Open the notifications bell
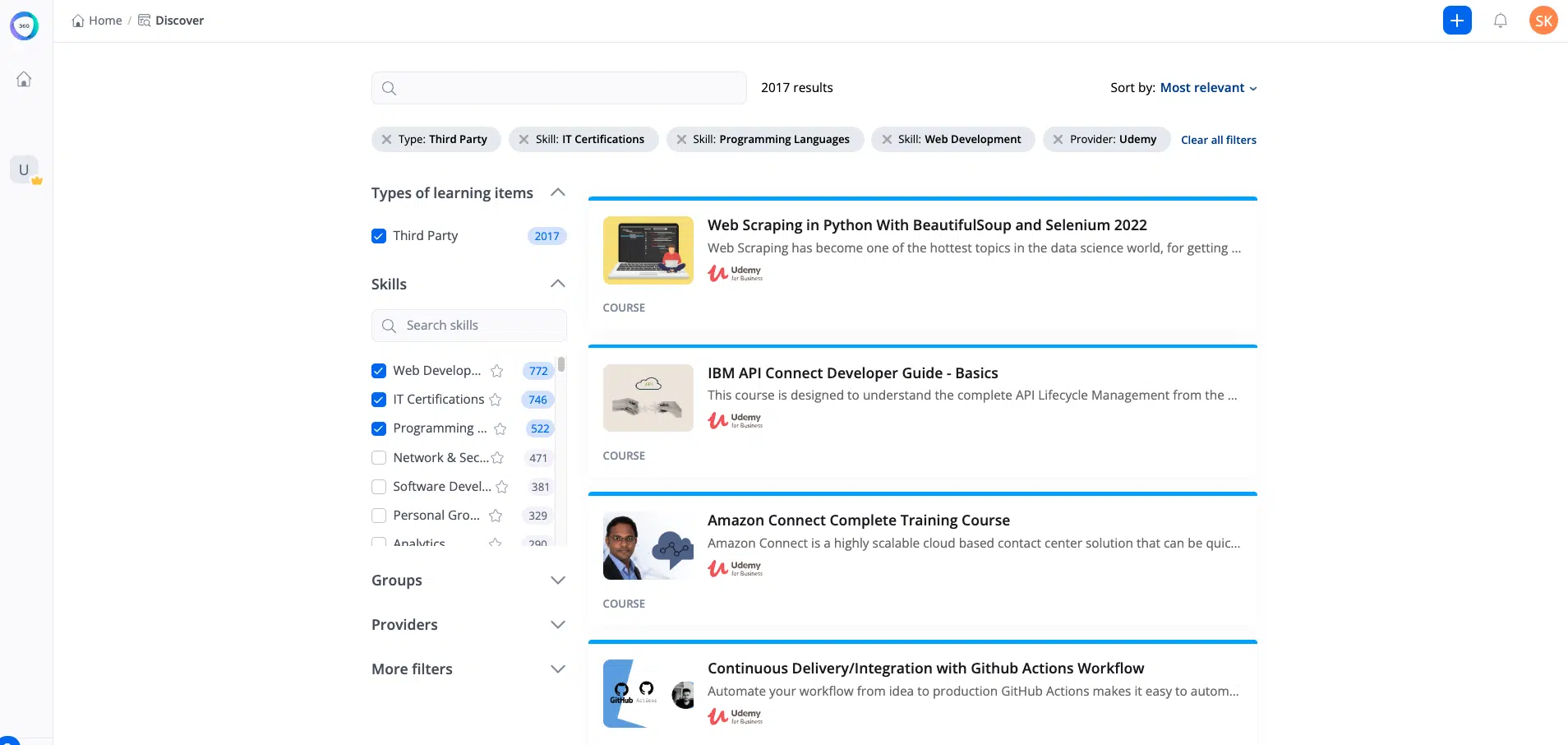This screenshot has width=1568, height=745. 1501,21
